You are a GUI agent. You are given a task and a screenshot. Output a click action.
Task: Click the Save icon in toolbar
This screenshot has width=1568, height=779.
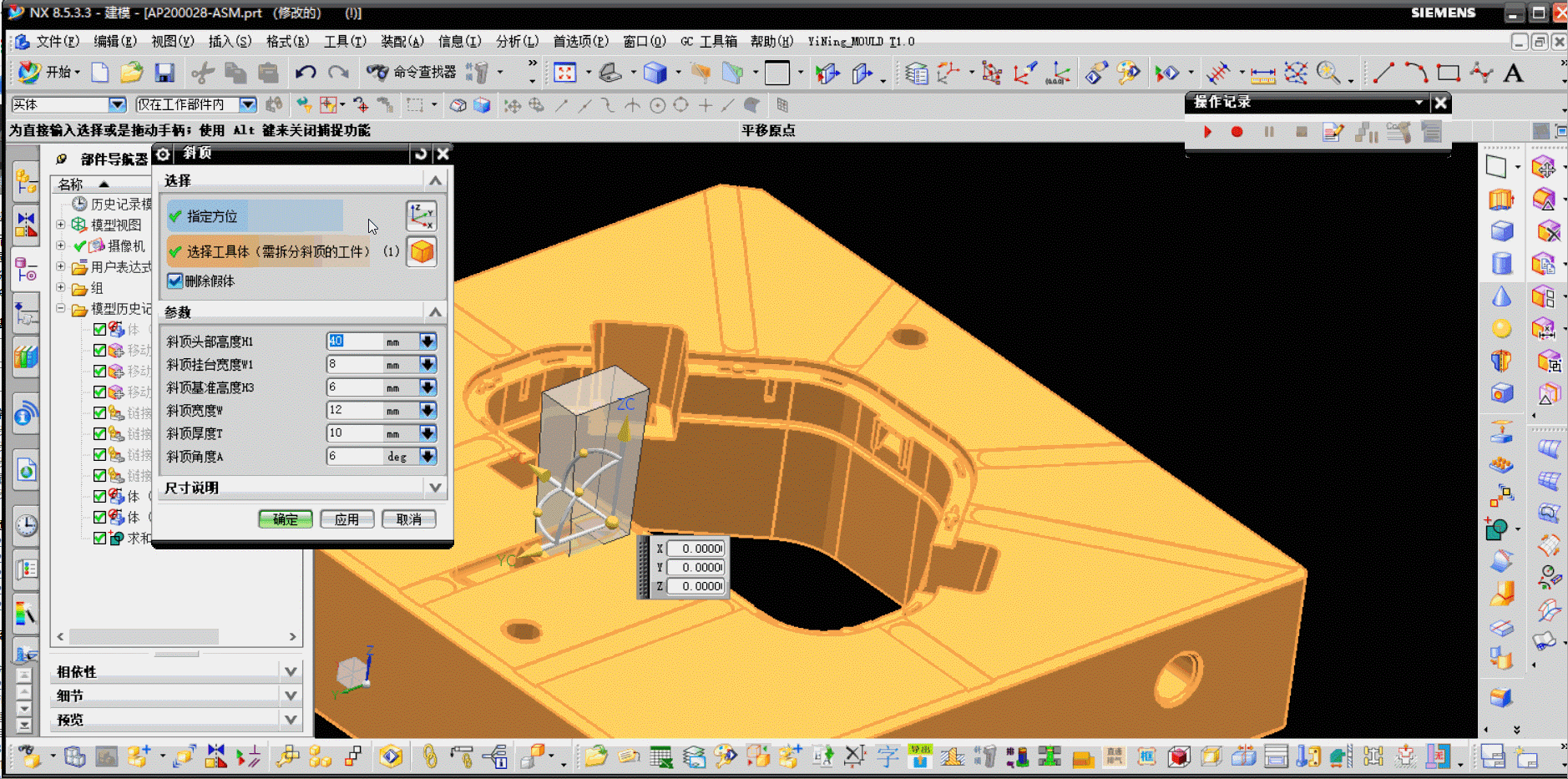(x=164, y=73)
